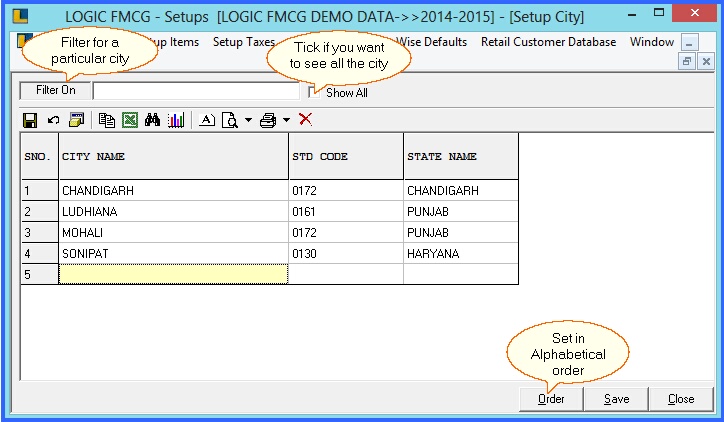Screen dimensions: 724x422
Task: Click the Close button
Action: pyautogui.click(x=681, y=399)
